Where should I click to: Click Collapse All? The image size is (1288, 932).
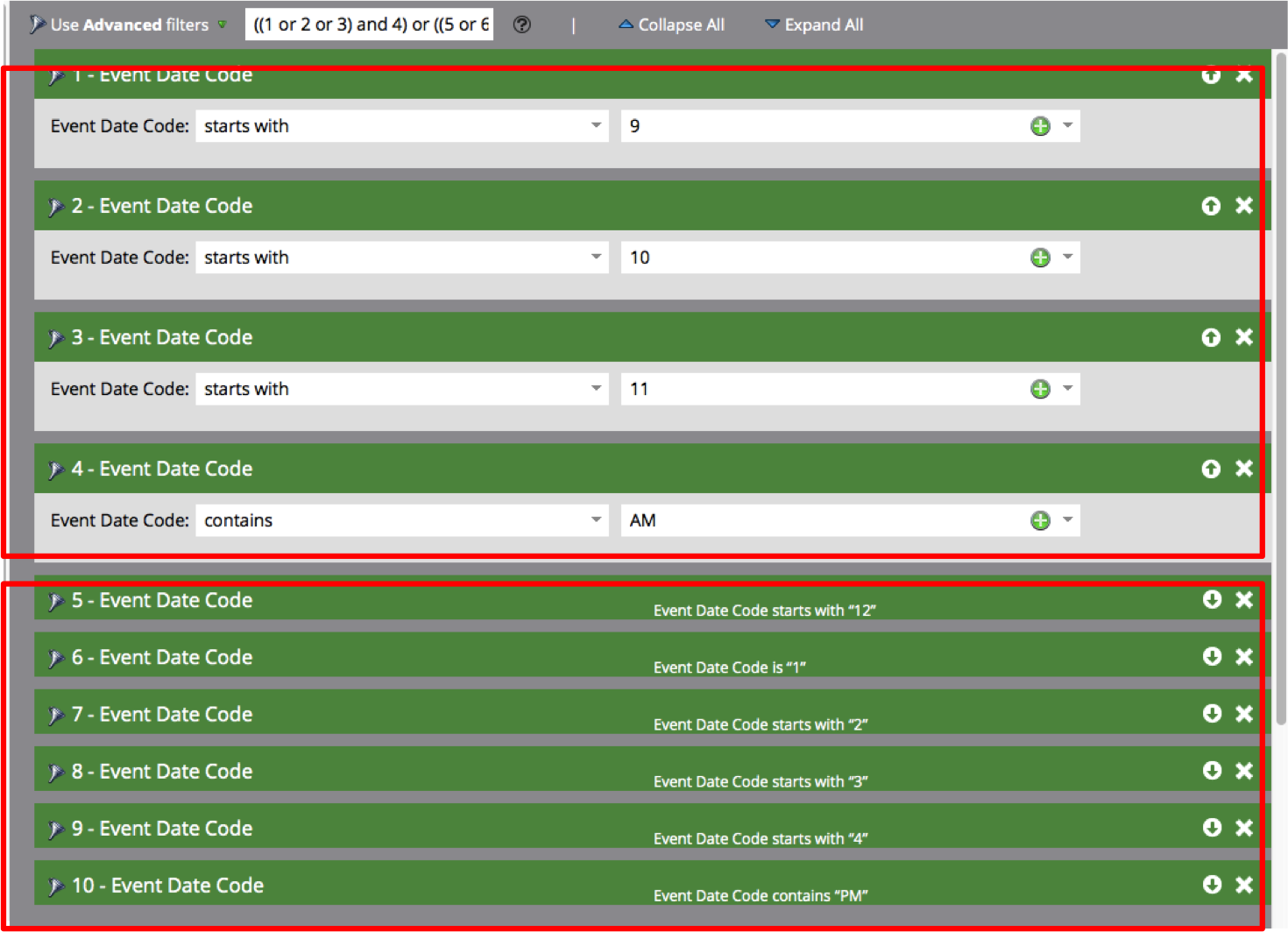[672, 25]
